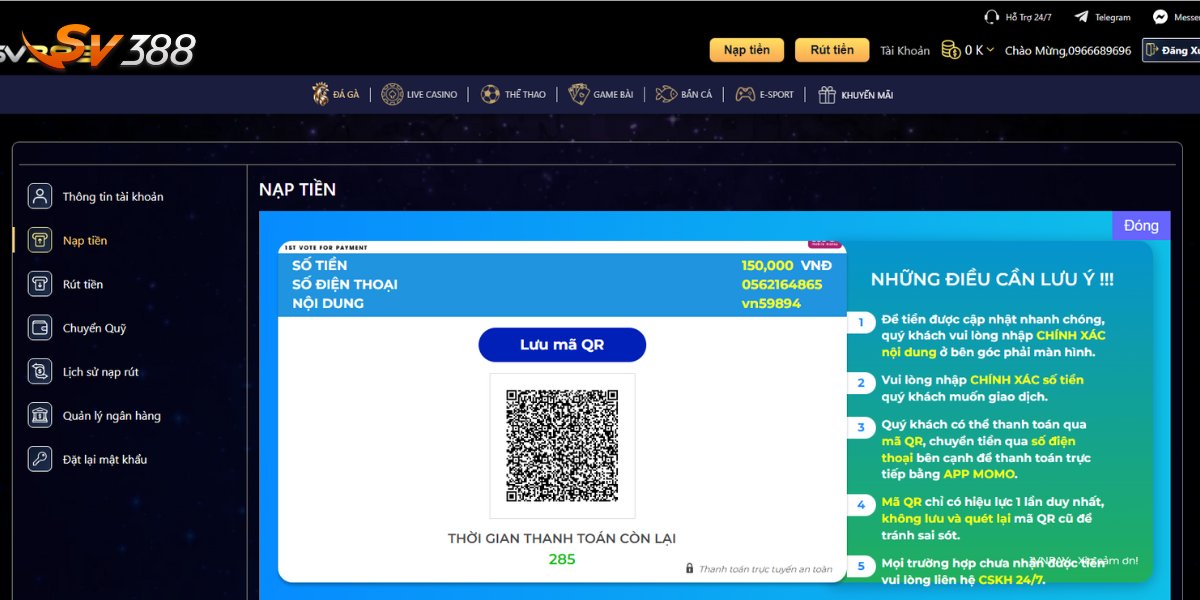Click the QR code image
Screen dimensions: 1200x600
pos(562,446)
